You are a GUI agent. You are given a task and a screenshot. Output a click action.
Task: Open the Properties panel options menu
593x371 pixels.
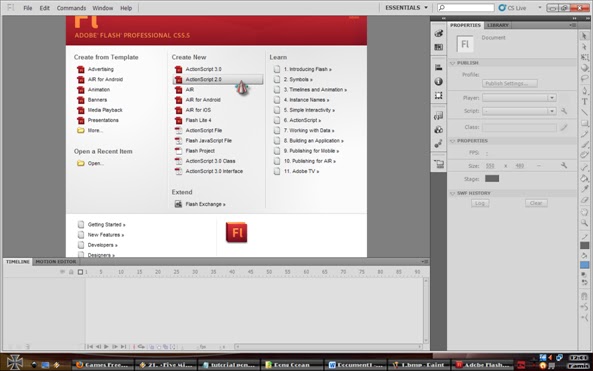pos(573,25)
